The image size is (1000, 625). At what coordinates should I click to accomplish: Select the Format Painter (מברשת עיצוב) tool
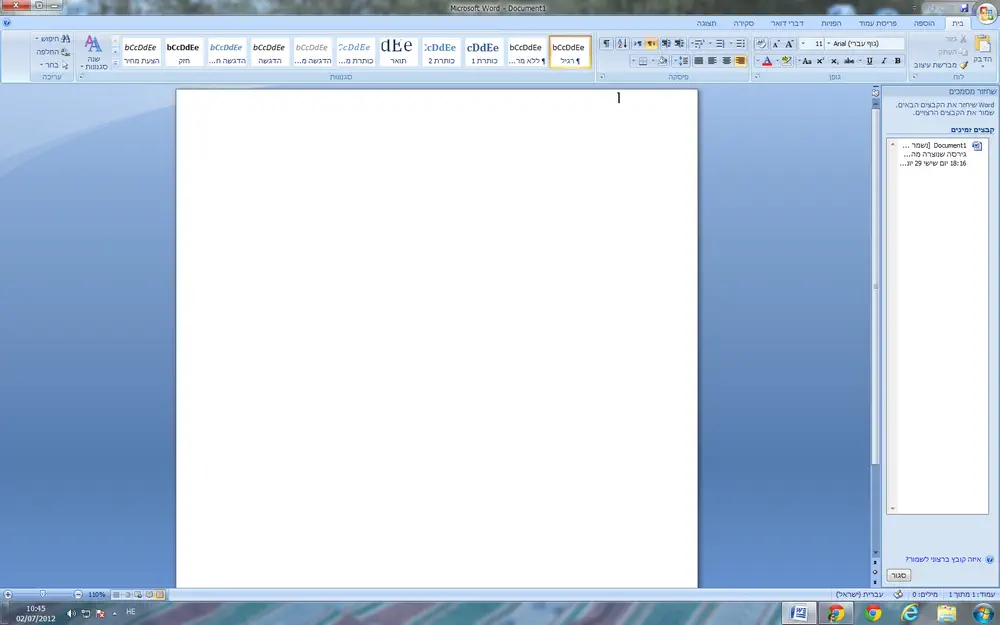click(x=944, y=65)
